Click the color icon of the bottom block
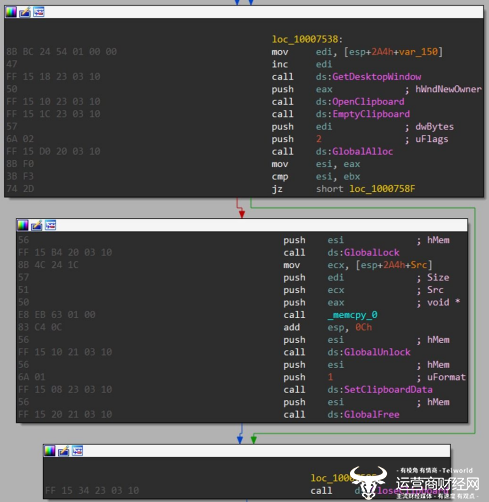The image size is (489, 502). [50, 451]
